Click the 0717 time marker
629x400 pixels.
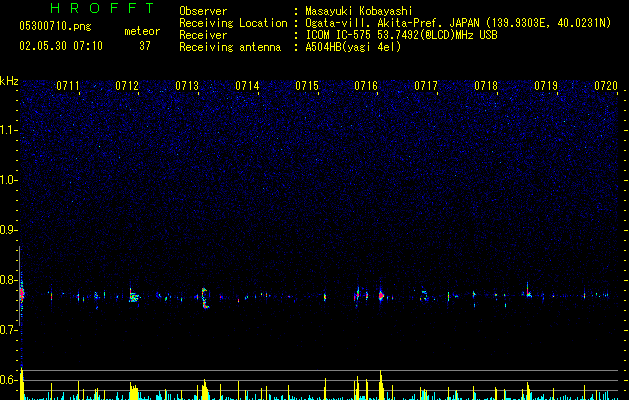click(426, 86)
